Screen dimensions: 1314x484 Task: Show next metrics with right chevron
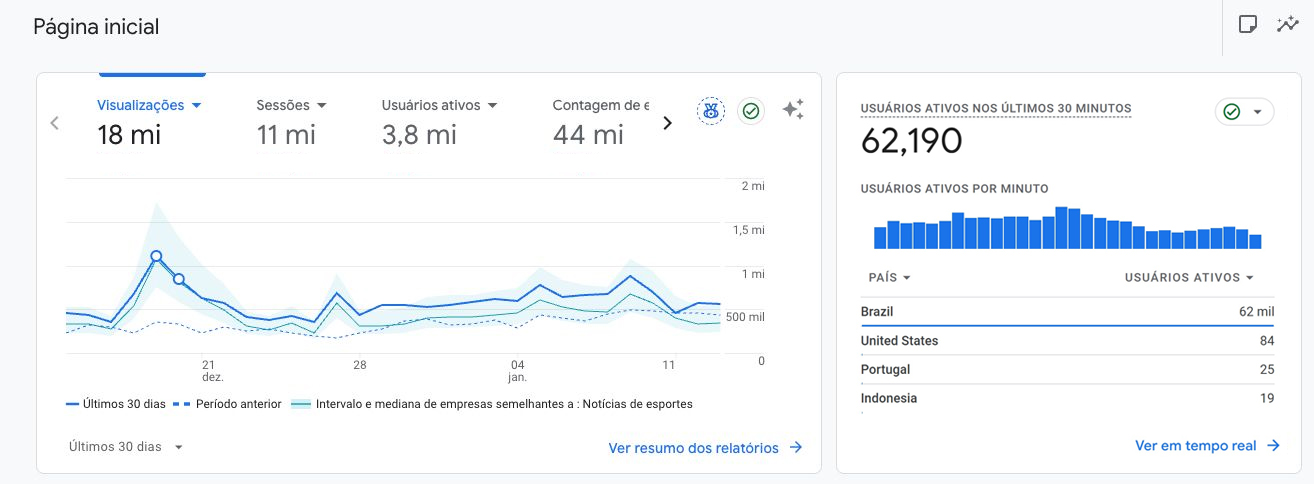tap(668, 123)
